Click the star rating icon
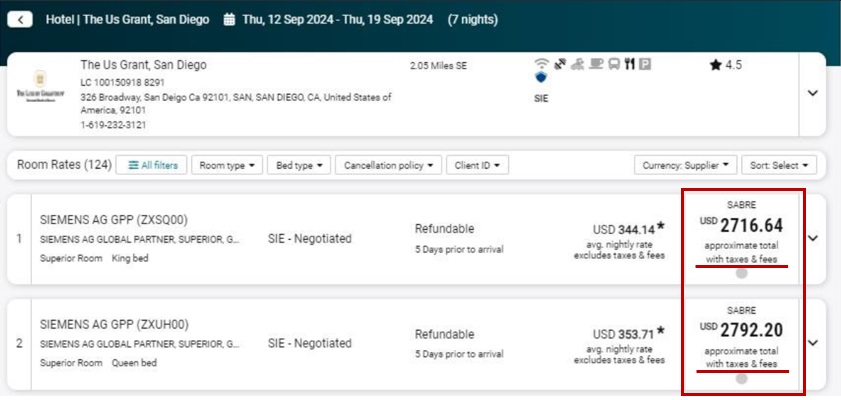The width and height of the screenshot is (841, 400). [x=715, y=65]
